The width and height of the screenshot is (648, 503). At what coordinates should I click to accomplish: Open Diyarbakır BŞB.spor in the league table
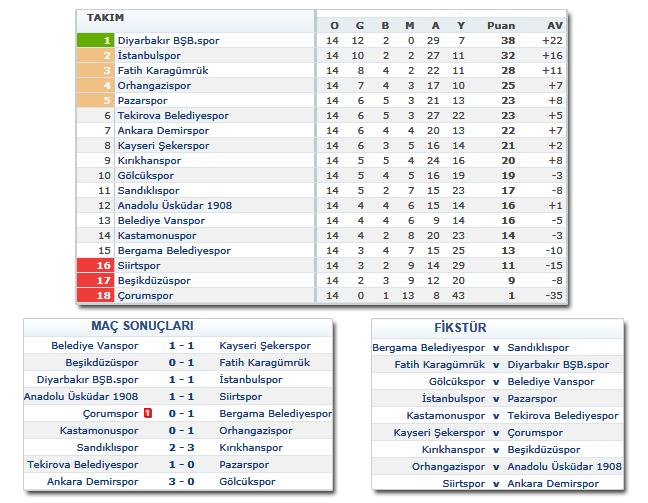click(168, 41)
